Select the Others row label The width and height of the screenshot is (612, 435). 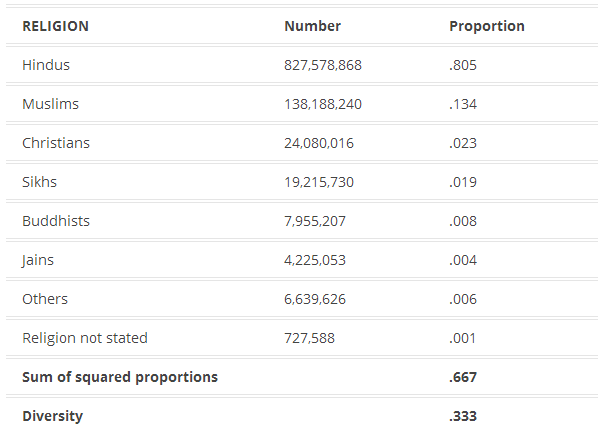[x=45, y=299]
